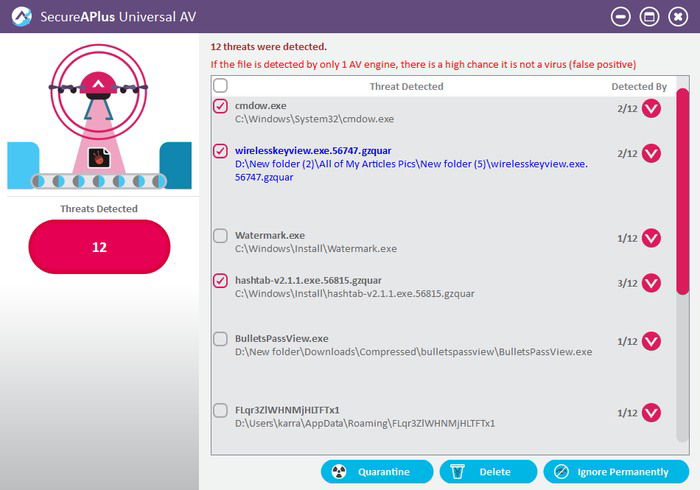
Task: Click the C:\Windows\Install\Watermark.exe path
Action: pyautogui.click(x=316, y=249)
